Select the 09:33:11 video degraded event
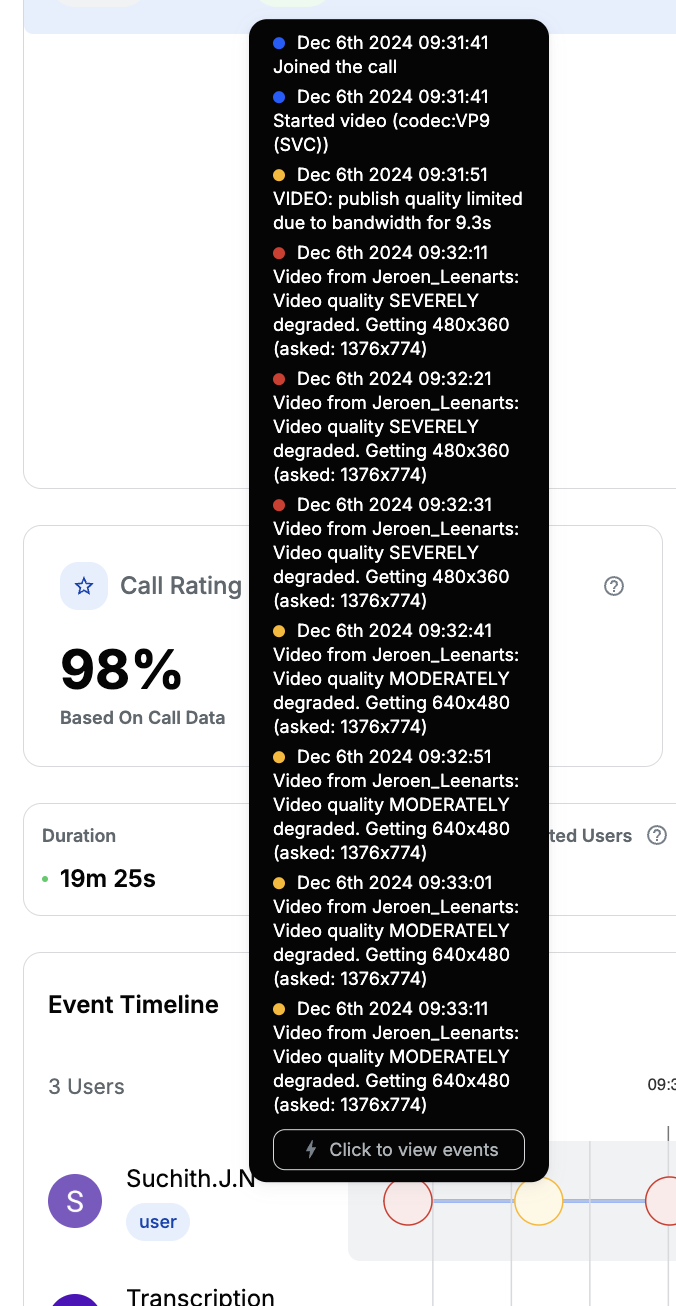The height and width of the screenshot is (1306, 676). point(396,1057)
